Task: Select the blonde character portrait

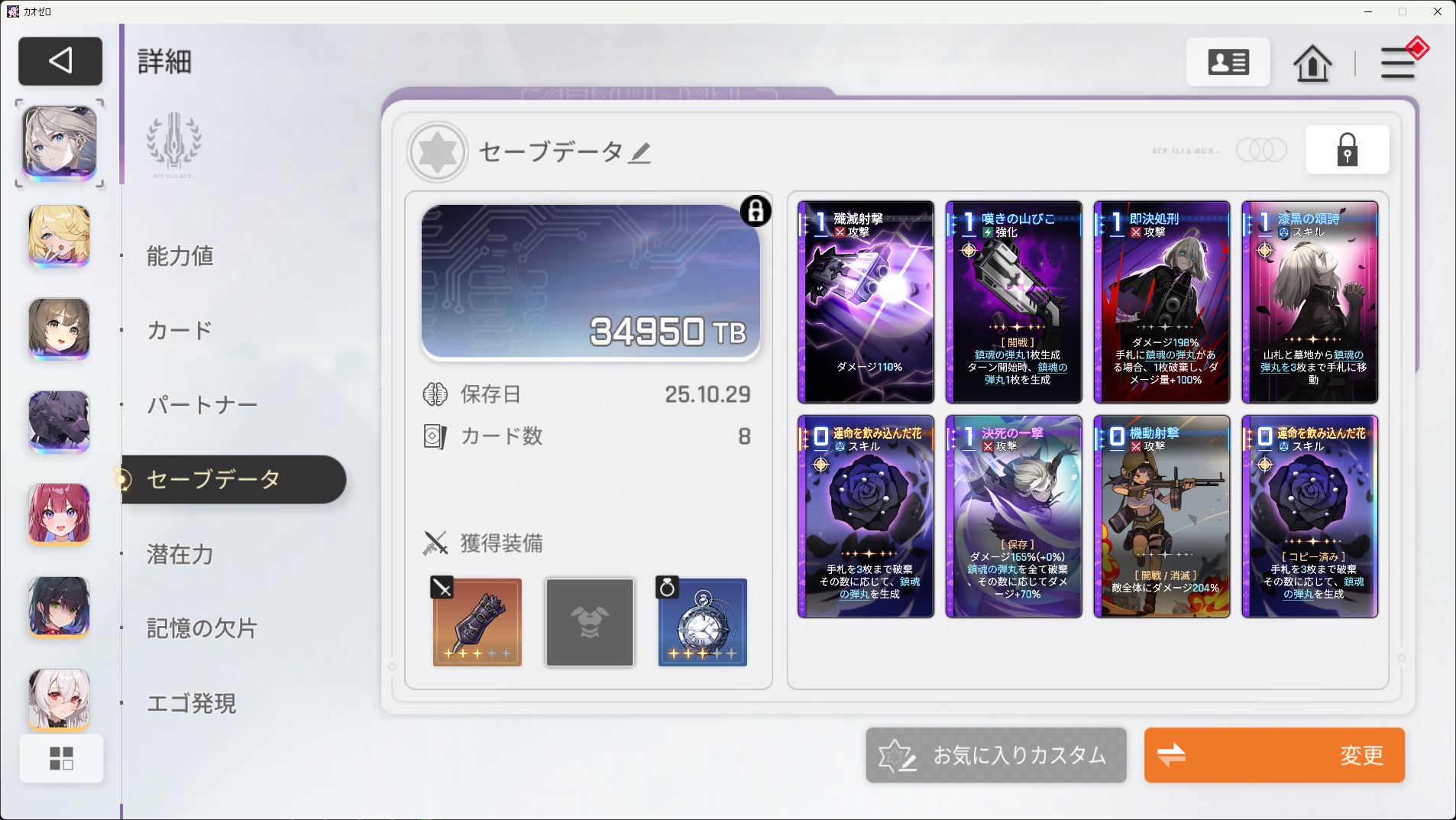Action: tap(60, 236)
